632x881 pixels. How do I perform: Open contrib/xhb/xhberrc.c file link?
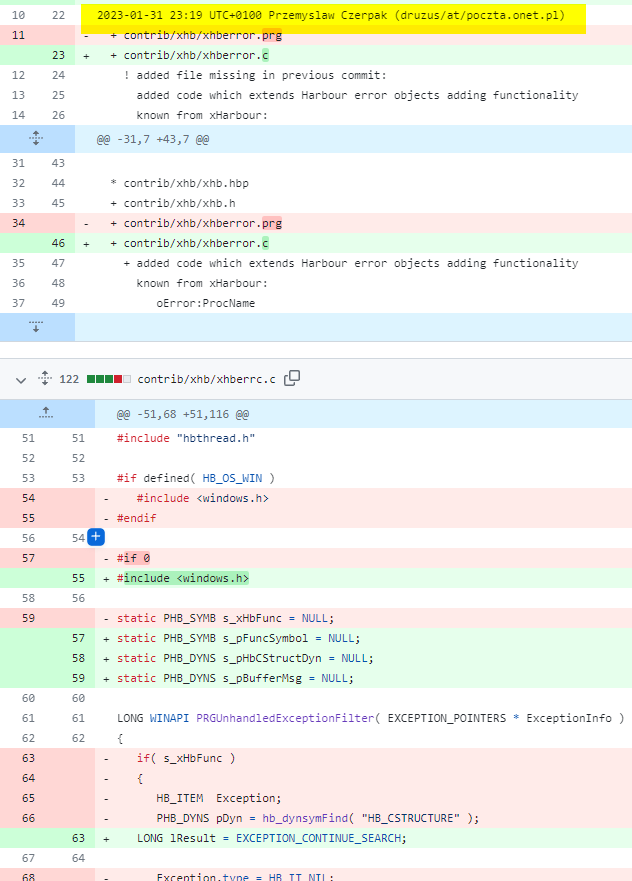tap(208, 379)
